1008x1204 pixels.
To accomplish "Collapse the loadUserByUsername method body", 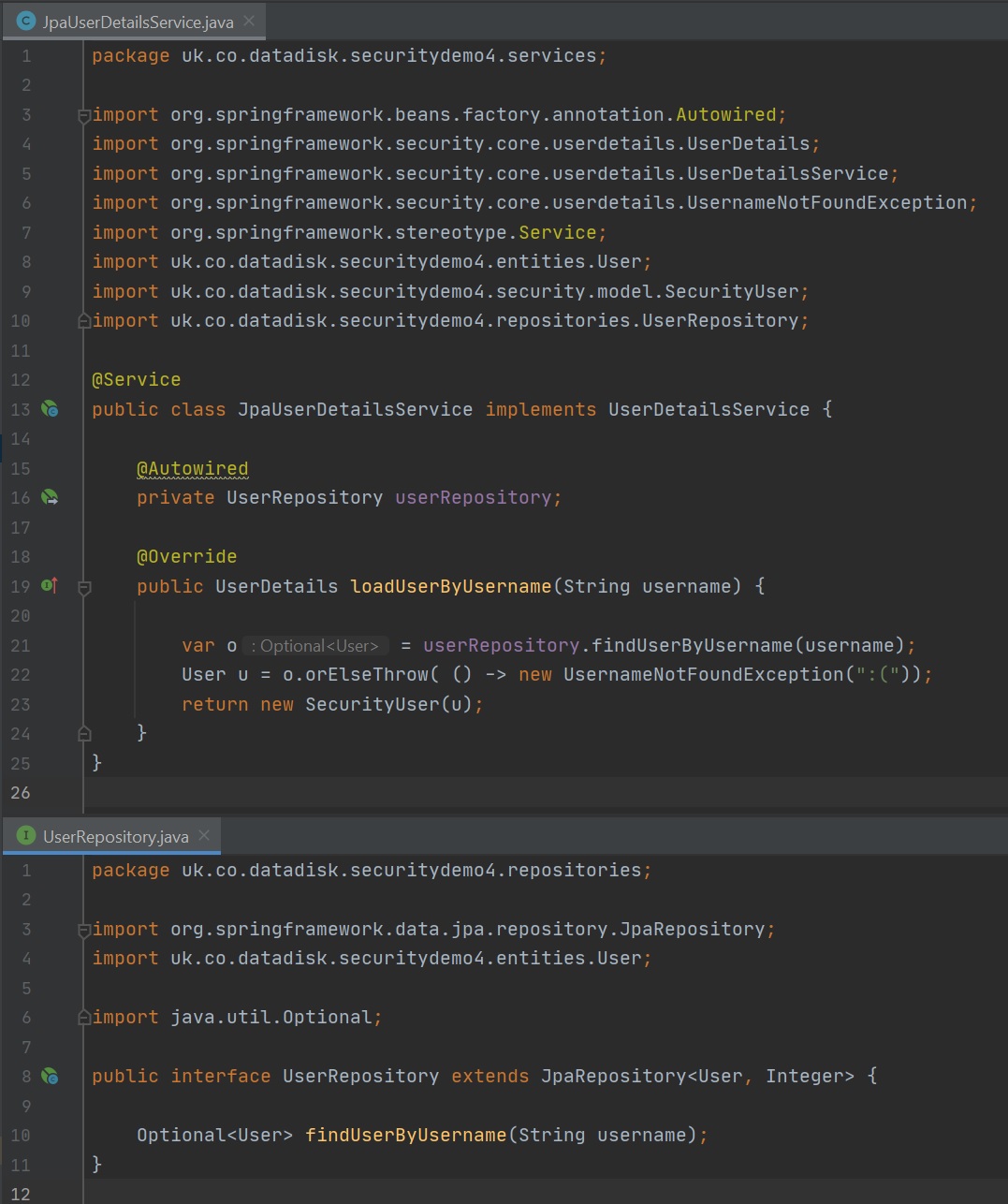I will pos(84,587).
